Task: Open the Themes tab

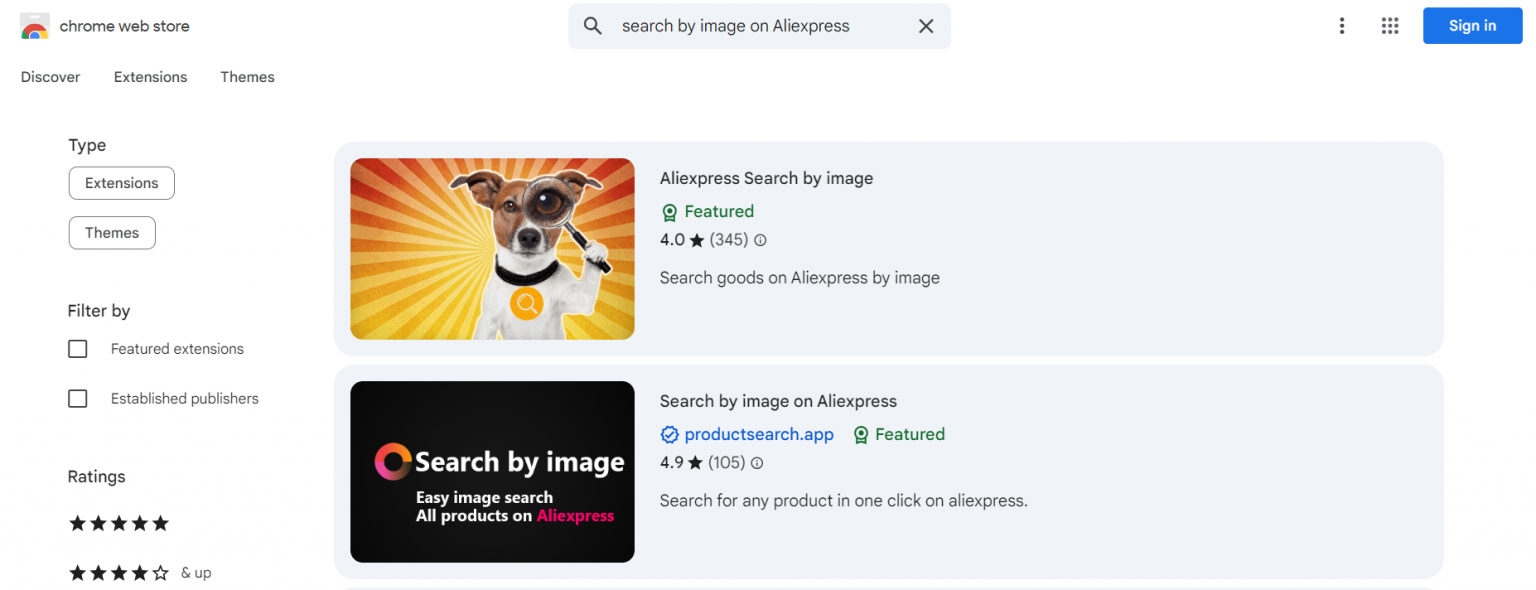Action: coord(247,77)
